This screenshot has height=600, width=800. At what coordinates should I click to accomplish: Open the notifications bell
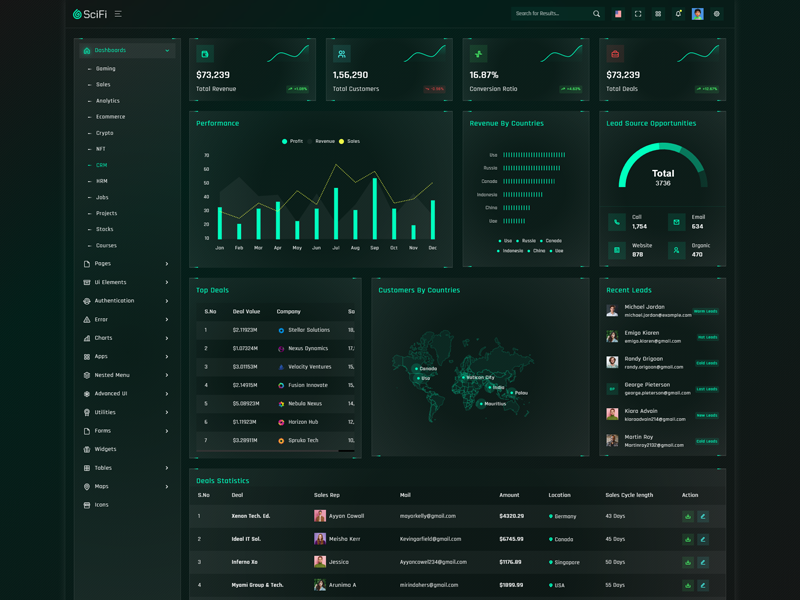678,14
